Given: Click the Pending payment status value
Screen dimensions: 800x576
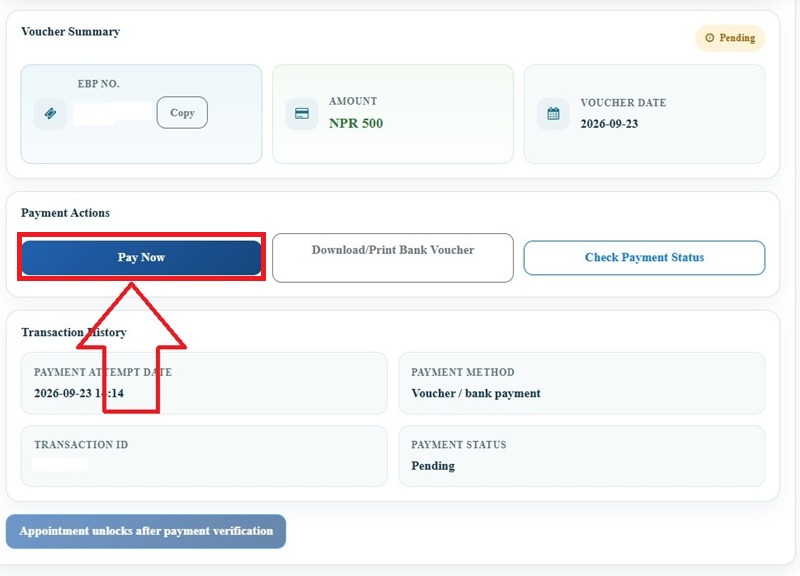Looking at the screenshot, I should (x=433, y=466).
